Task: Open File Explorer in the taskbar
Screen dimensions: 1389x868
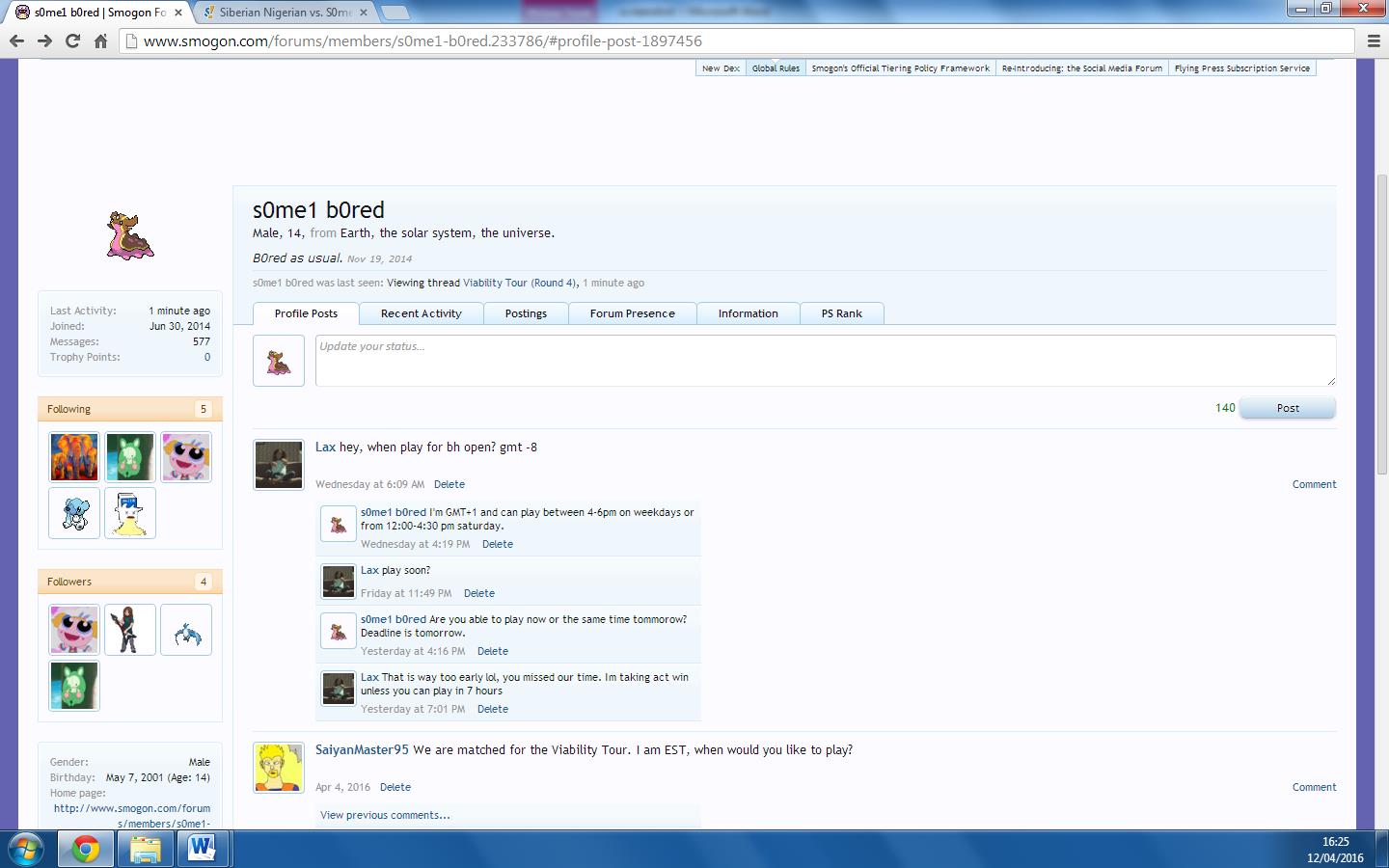Action: 145,850
